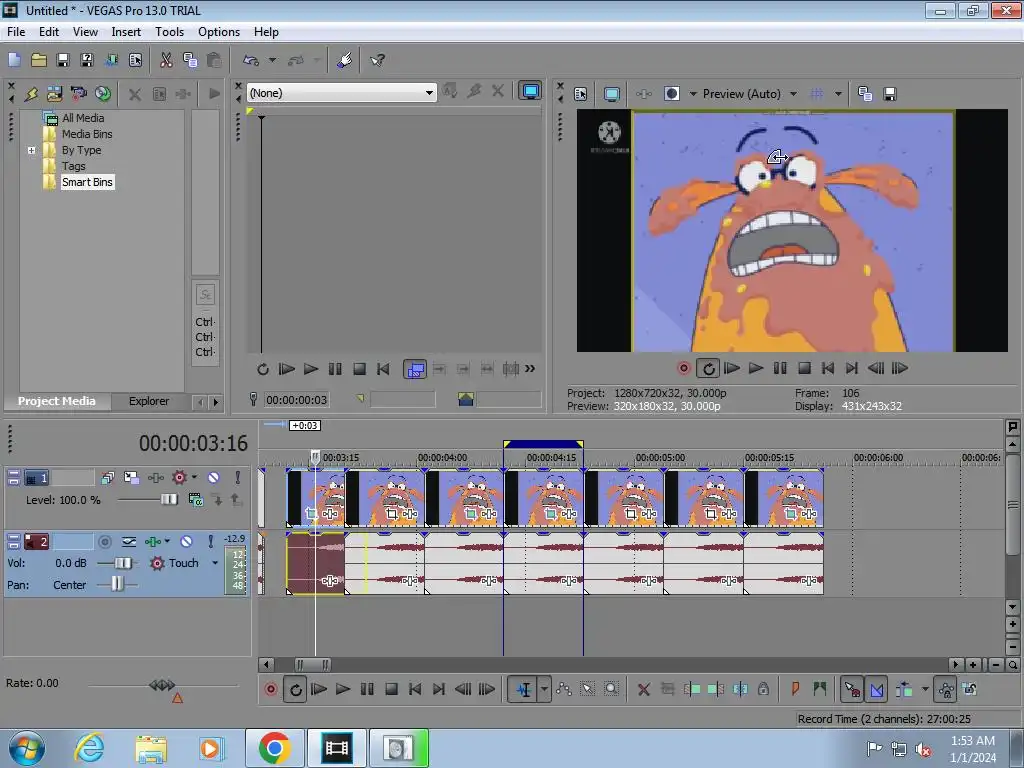
Task: Click the Delete X icon in the bottom toolbar
Action: [643, 689]
